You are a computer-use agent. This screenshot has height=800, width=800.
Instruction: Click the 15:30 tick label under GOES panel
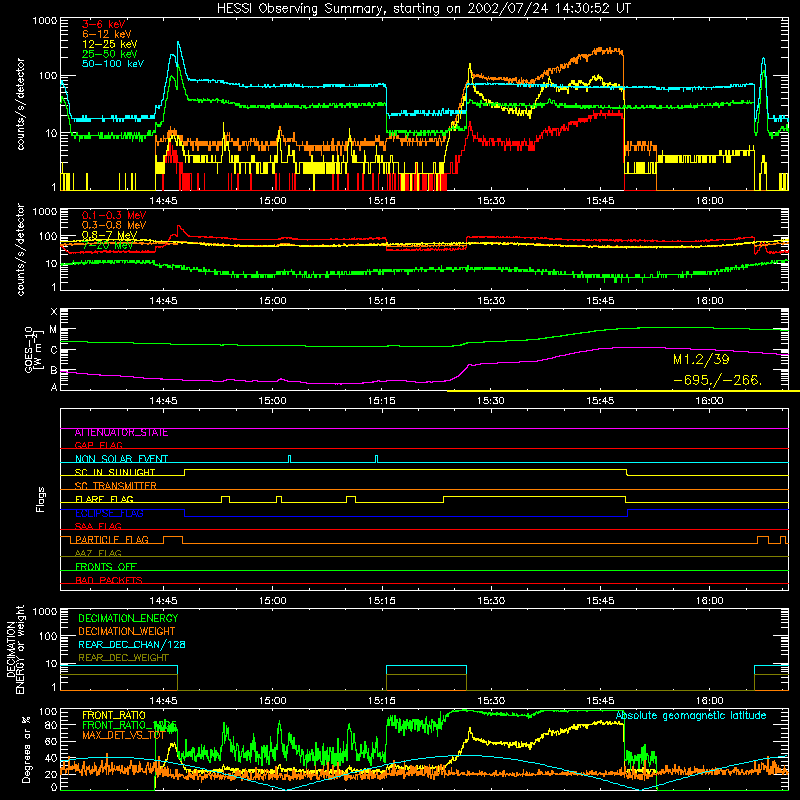click(x=491, y=401)
